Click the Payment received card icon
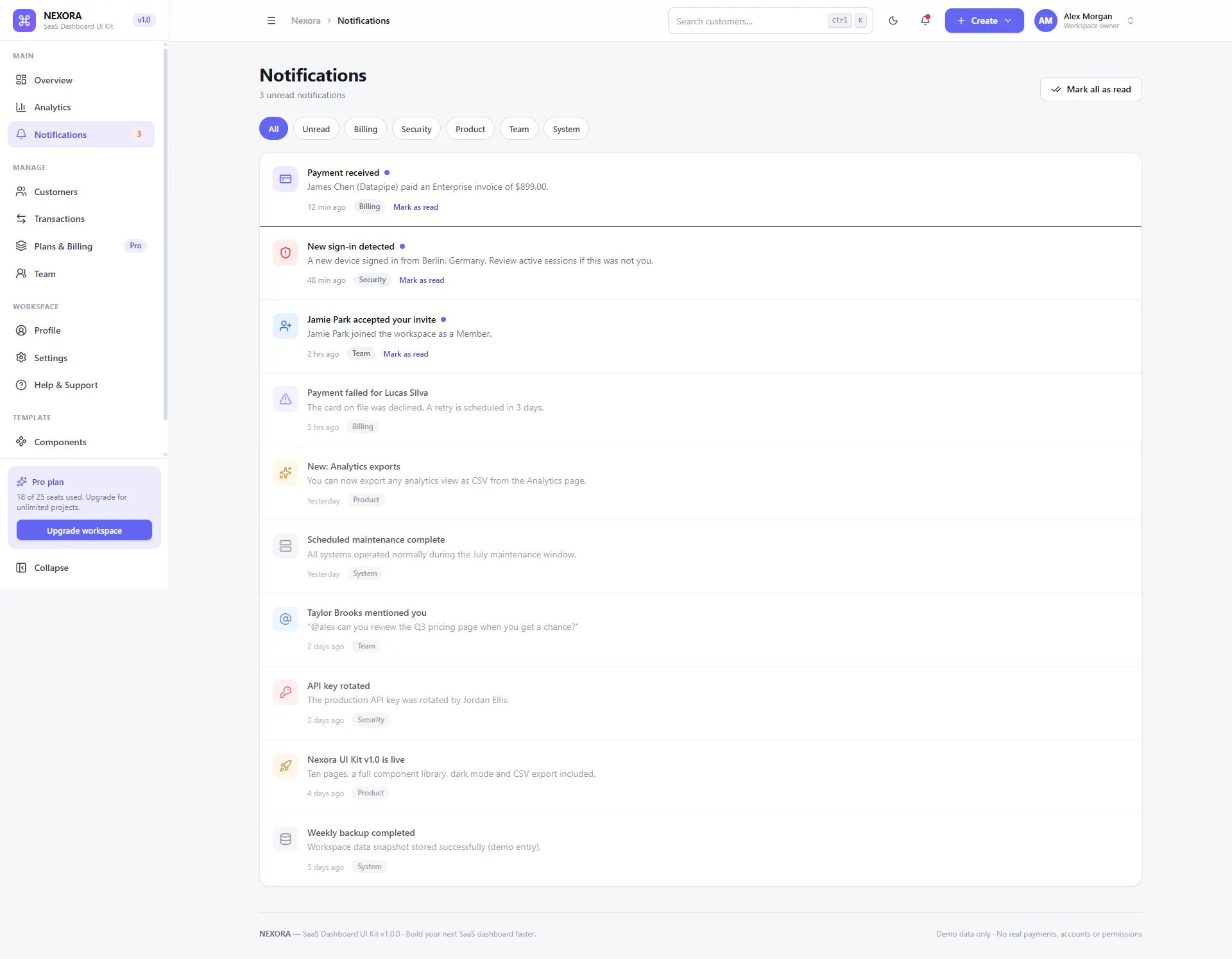1232x959 pixels. click(286, 179)
